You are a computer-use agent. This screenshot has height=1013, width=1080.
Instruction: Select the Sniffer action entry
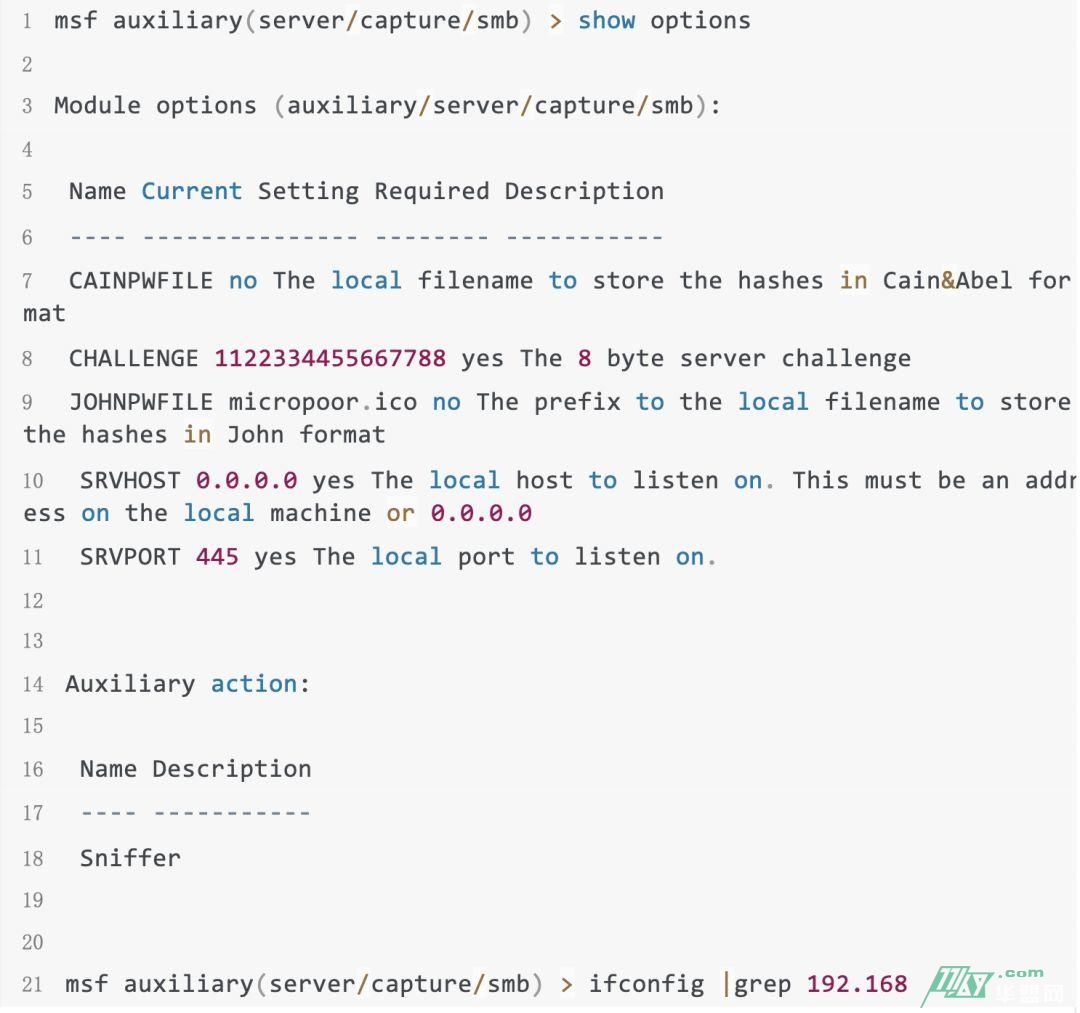pos(130,857)
